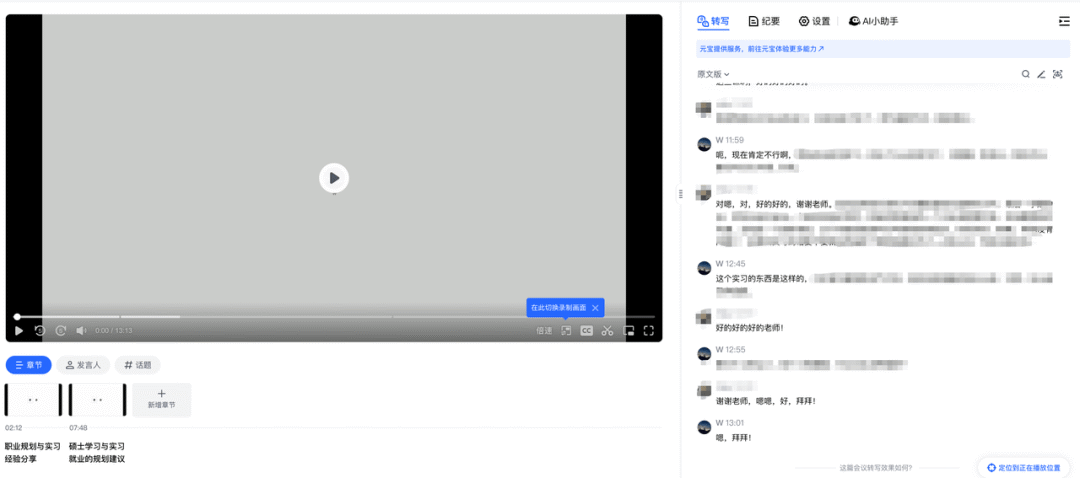Screen dimensions: 1080x478
Task: Click the 定位到正在播放位置 button
Action: point(1024,468)
